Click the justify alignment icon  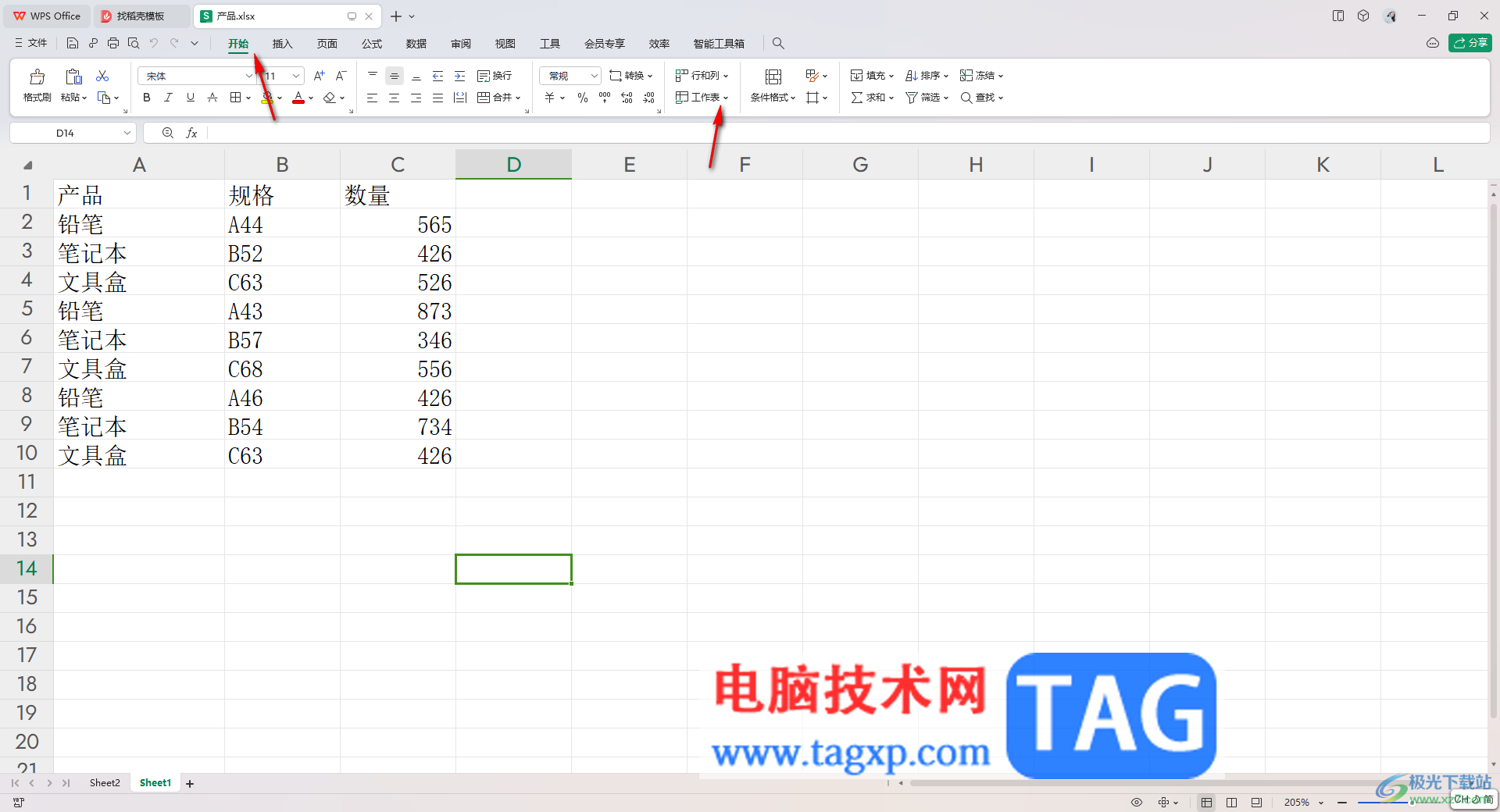point(438,98)
